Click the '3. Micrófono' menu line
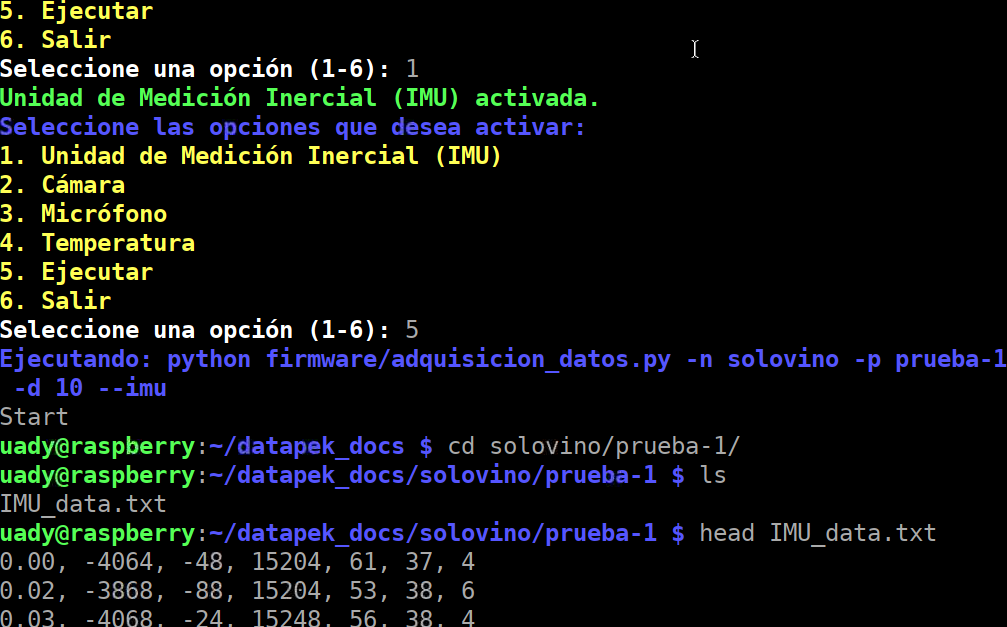 tap(83, 214)
